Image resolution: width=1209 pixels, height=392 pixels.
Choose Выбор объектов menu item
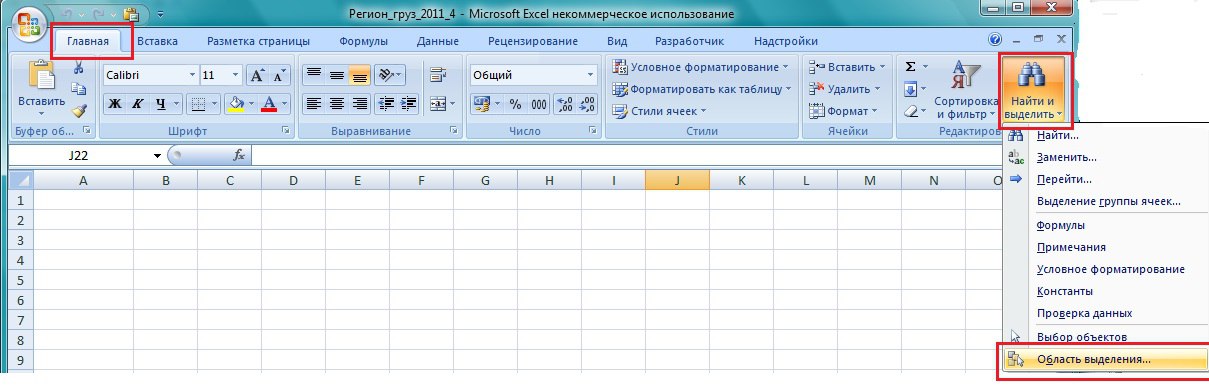[1082, 337]
